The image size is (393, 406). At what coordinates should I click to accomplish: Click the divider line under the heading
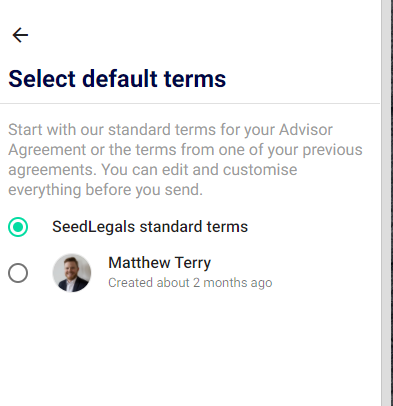point(190,104)
